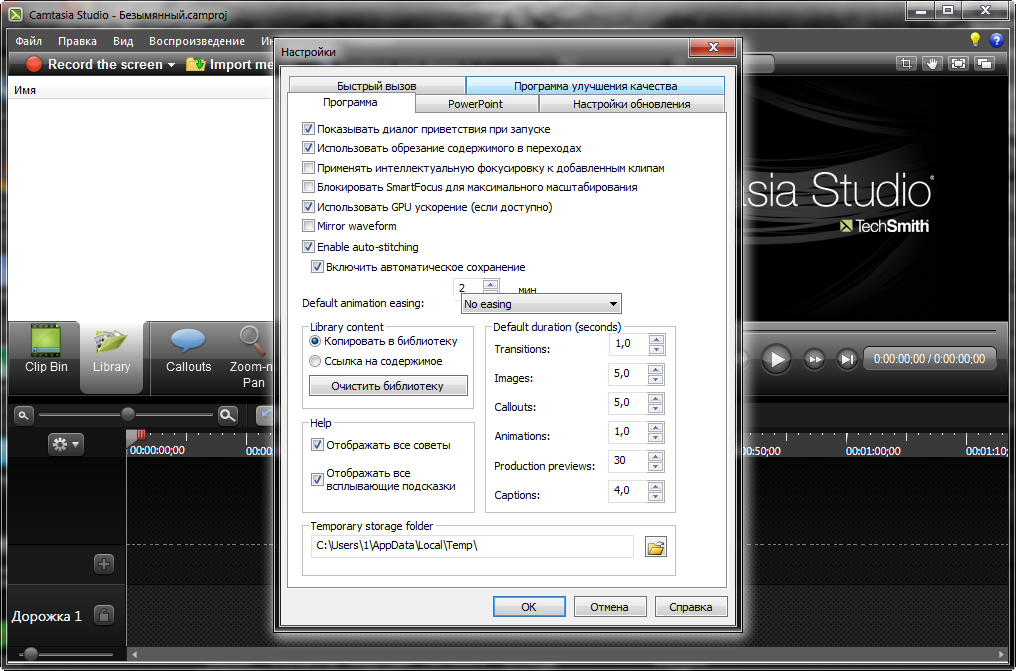This screenshot has height=671, width=1016.
Task: Decrease Images duration with down arrow
Action: [x=657, y=379]
